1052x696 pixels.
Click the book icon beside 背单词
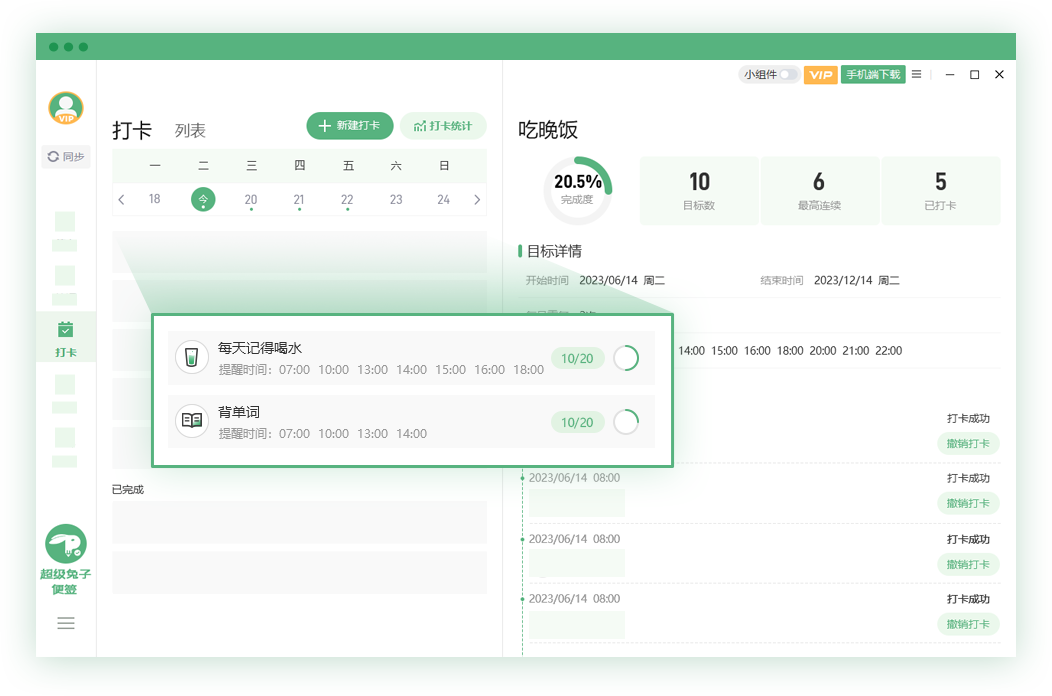[191, 421]
